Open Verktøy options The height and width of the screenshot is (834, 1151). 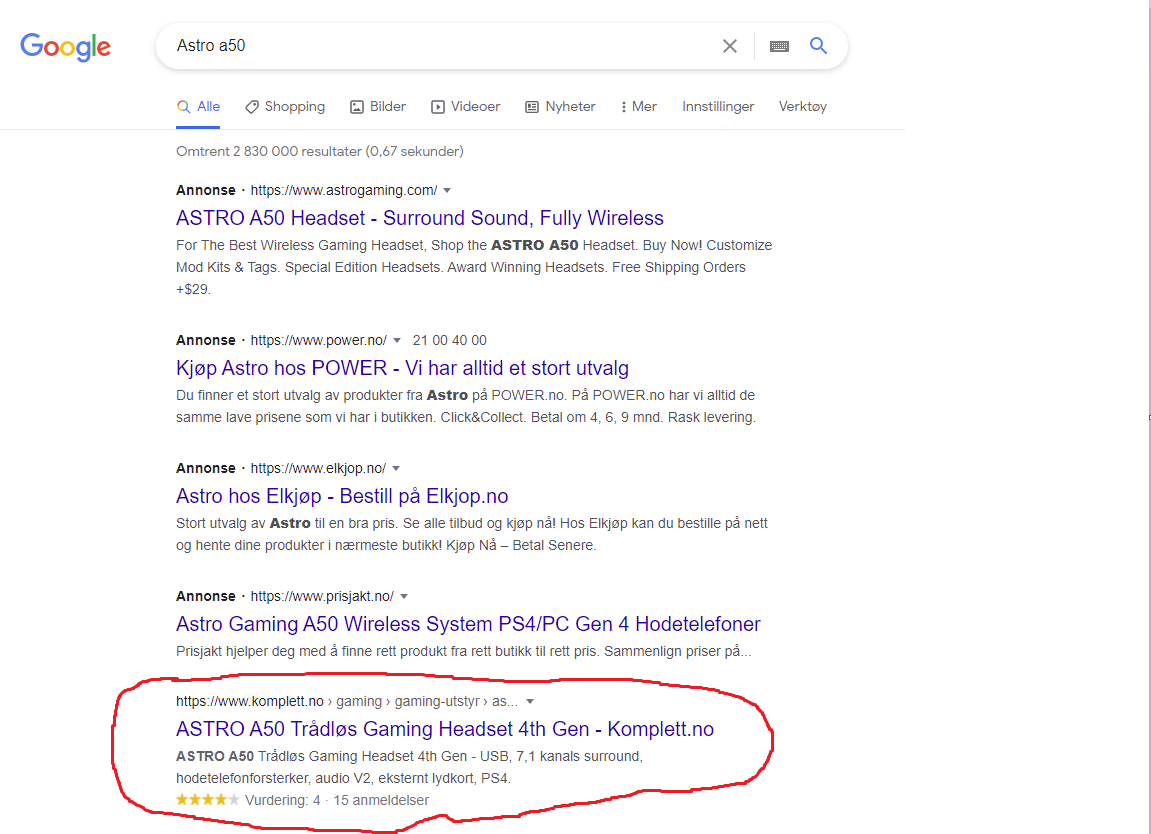(802, 106)
